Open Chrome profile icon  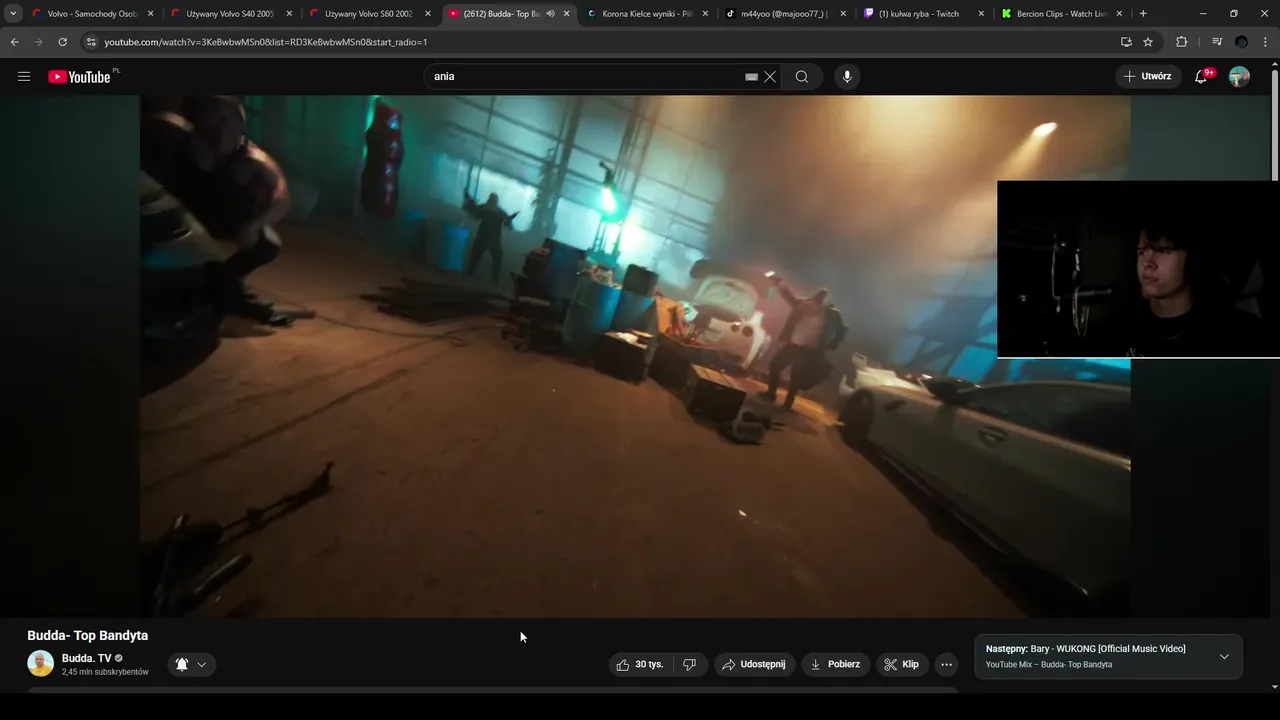pyautogui.click(x=1241, y=42)
